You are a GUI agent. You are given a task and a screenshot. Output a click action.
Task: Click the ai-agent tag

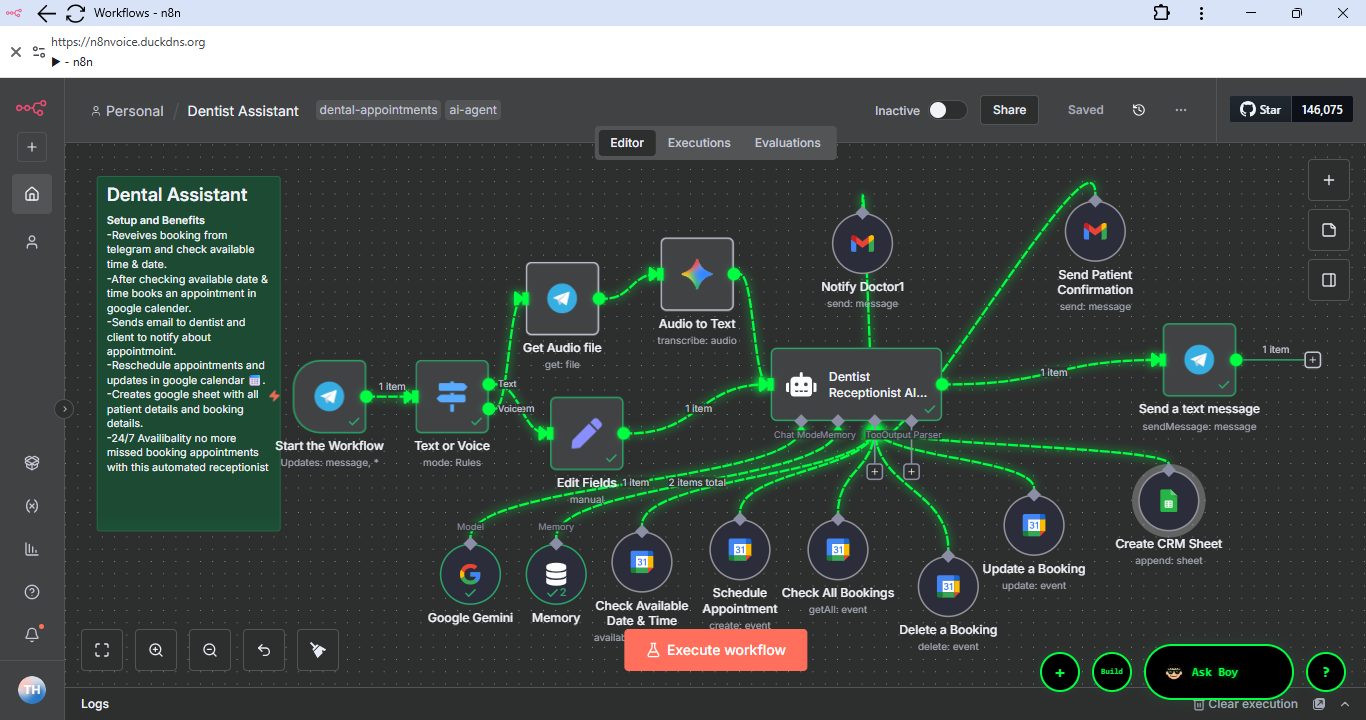click(x=473, y=110)
